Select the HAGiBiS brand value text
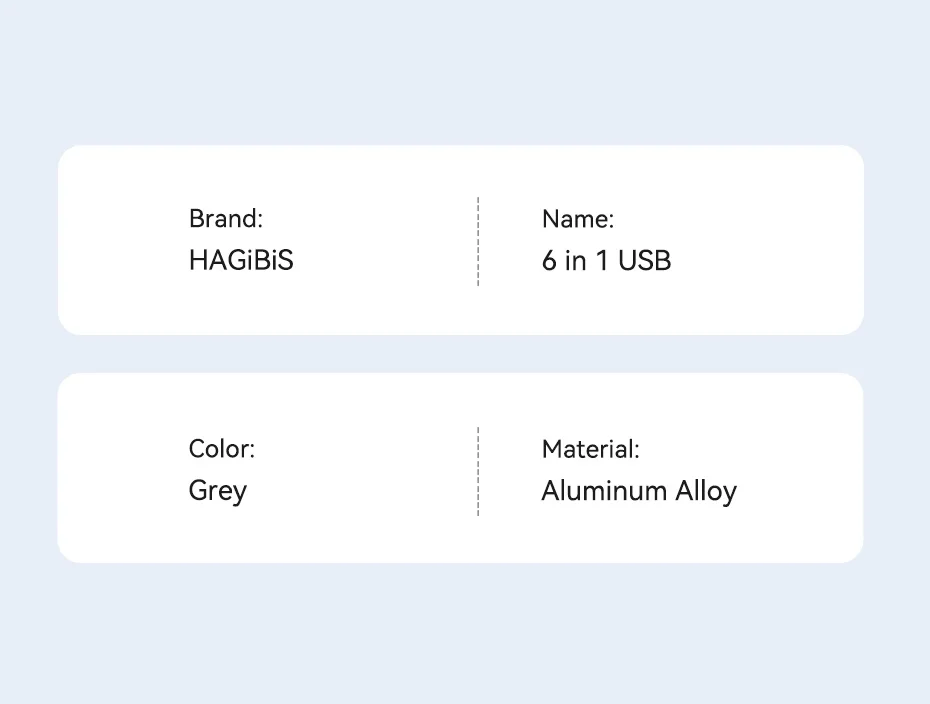This screenshot has height=704, width=930. click(x=241, y=261)
